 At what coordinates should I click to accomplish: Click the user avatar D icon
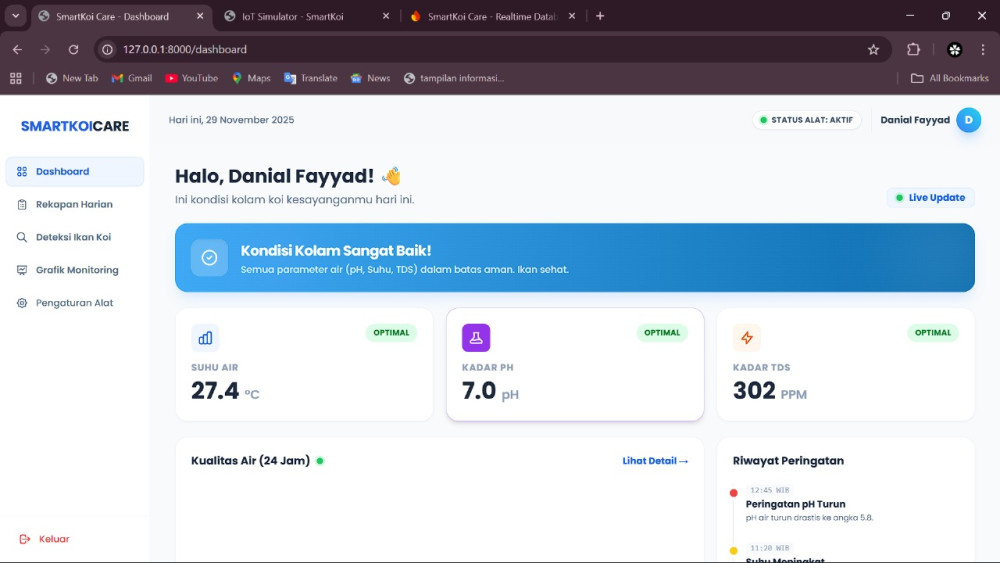point(968,120)
